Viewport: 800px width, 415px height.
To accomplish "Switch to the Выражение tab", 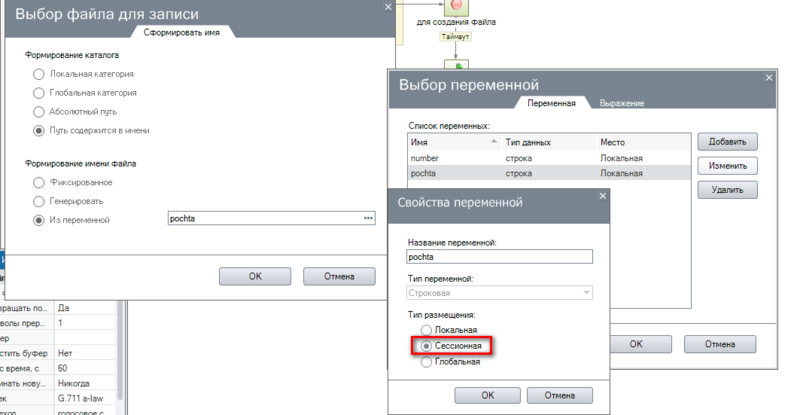I will [621, 103].
